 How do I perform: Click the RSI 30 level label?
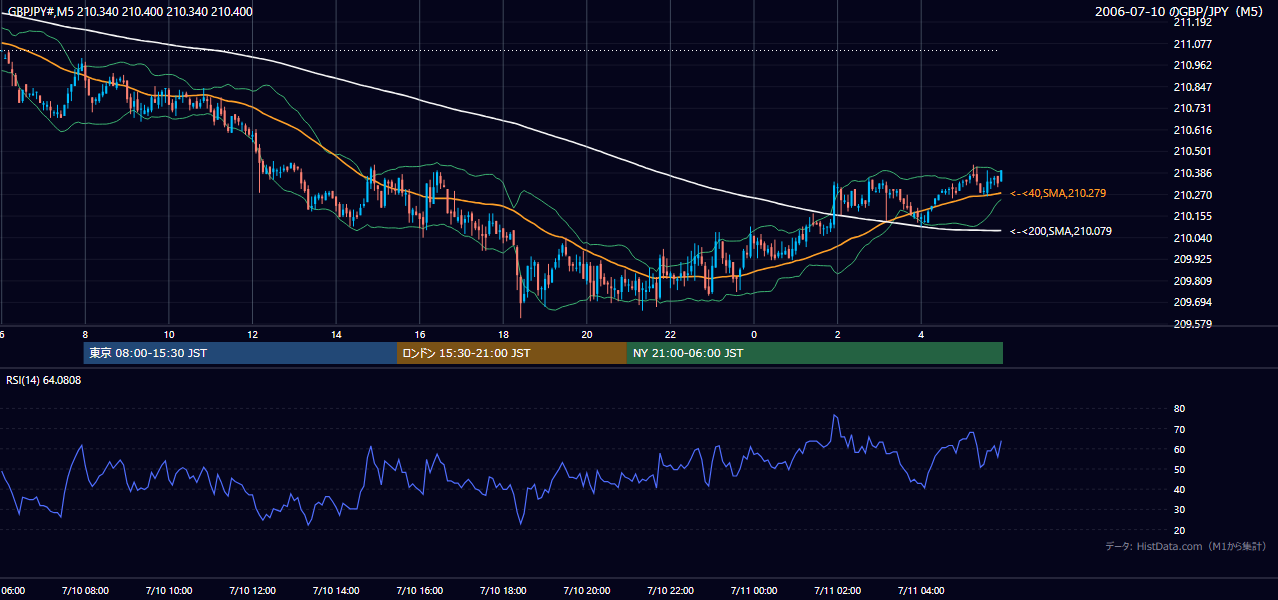(x=1179, y=510)
